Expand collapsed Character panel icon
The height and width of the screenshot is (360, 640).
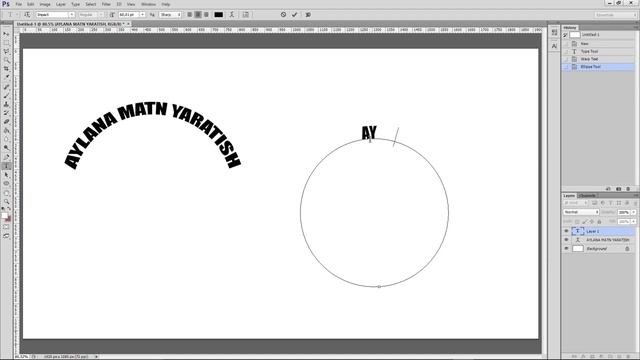pos(554,46)
